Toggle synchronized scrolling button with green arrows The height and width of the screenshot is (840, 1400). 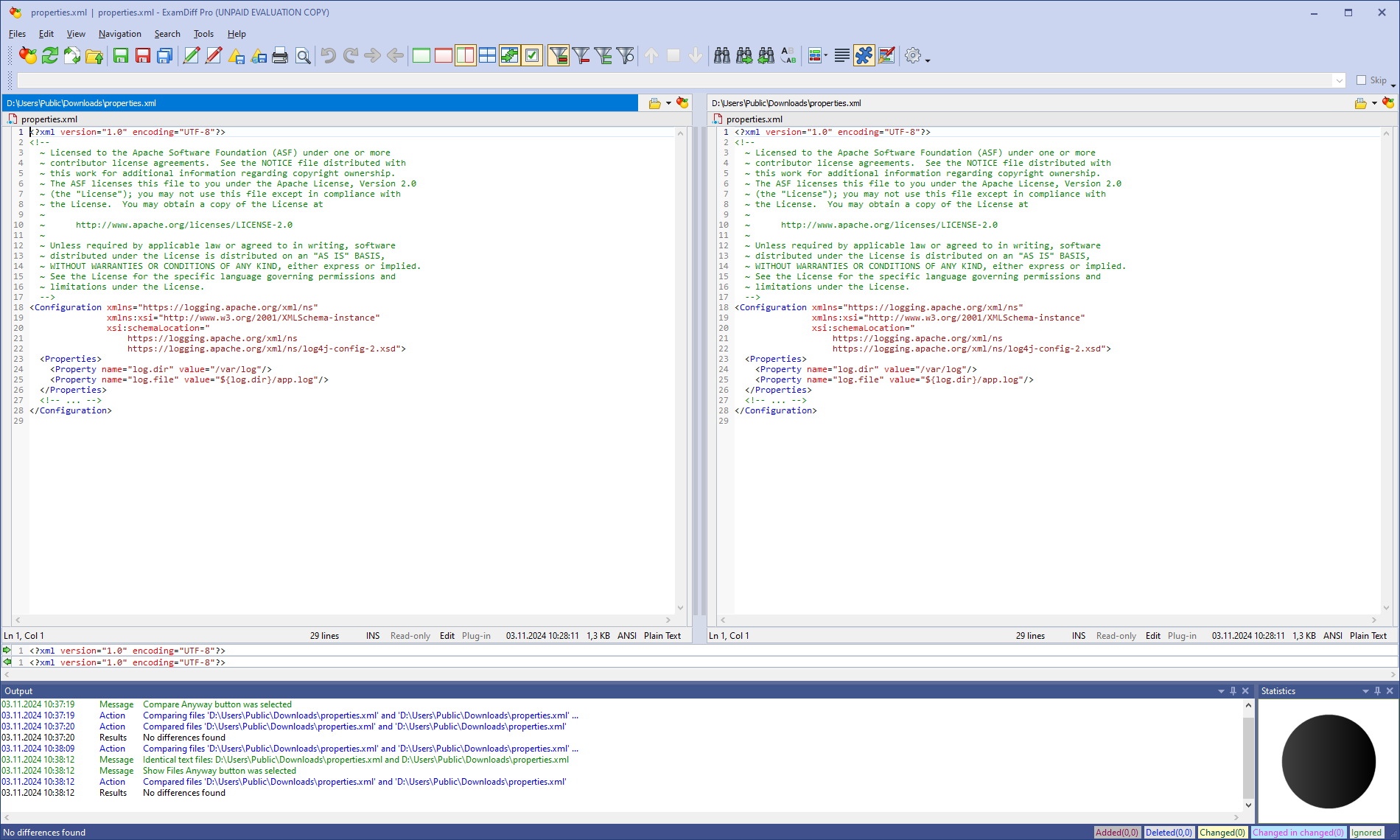(x=510, y=55)
